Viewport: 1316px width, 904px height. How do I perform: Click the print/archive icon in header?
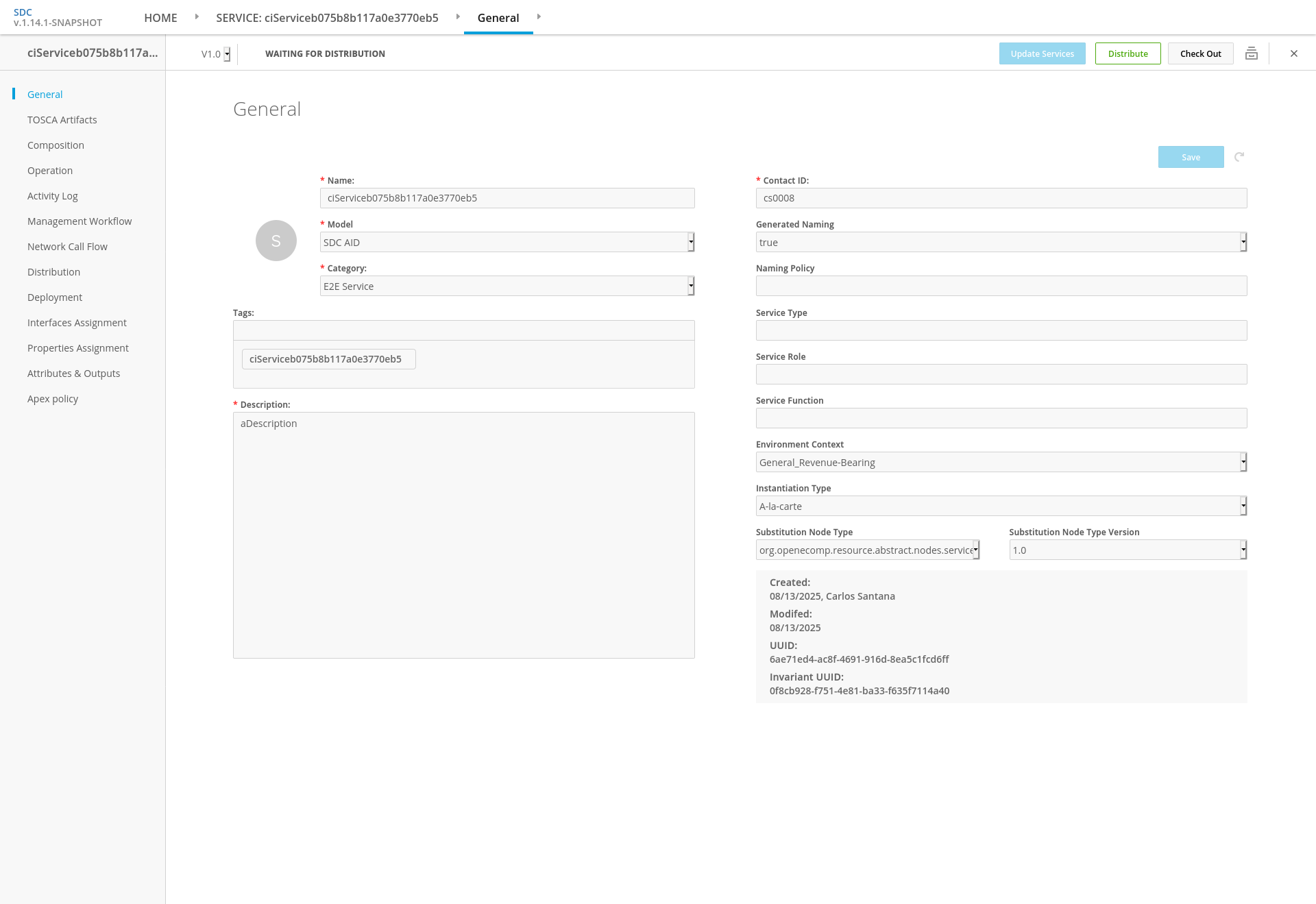click(x=1251, y=53)
